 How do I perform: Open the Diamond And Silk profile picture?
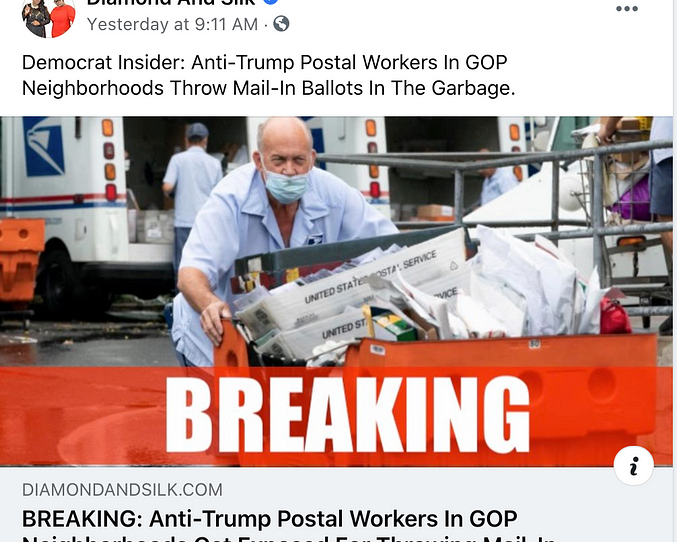click(49, 18)
